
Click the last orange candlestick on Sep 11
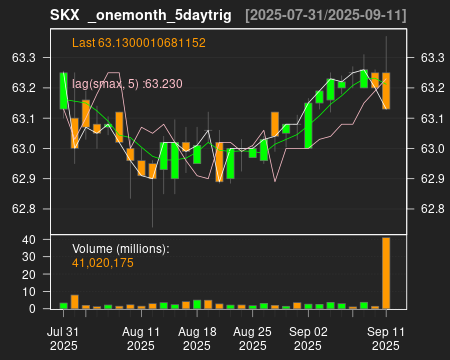click(x=386, y=91)
